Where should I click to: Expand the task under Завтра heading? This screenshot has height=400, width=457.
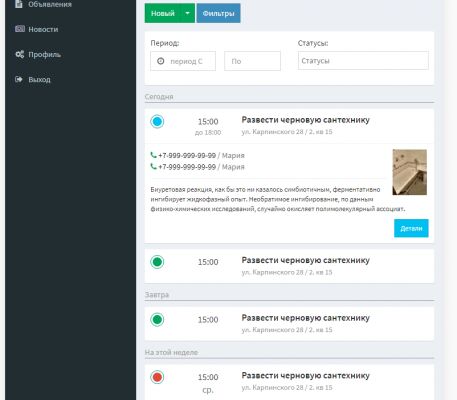289,323
